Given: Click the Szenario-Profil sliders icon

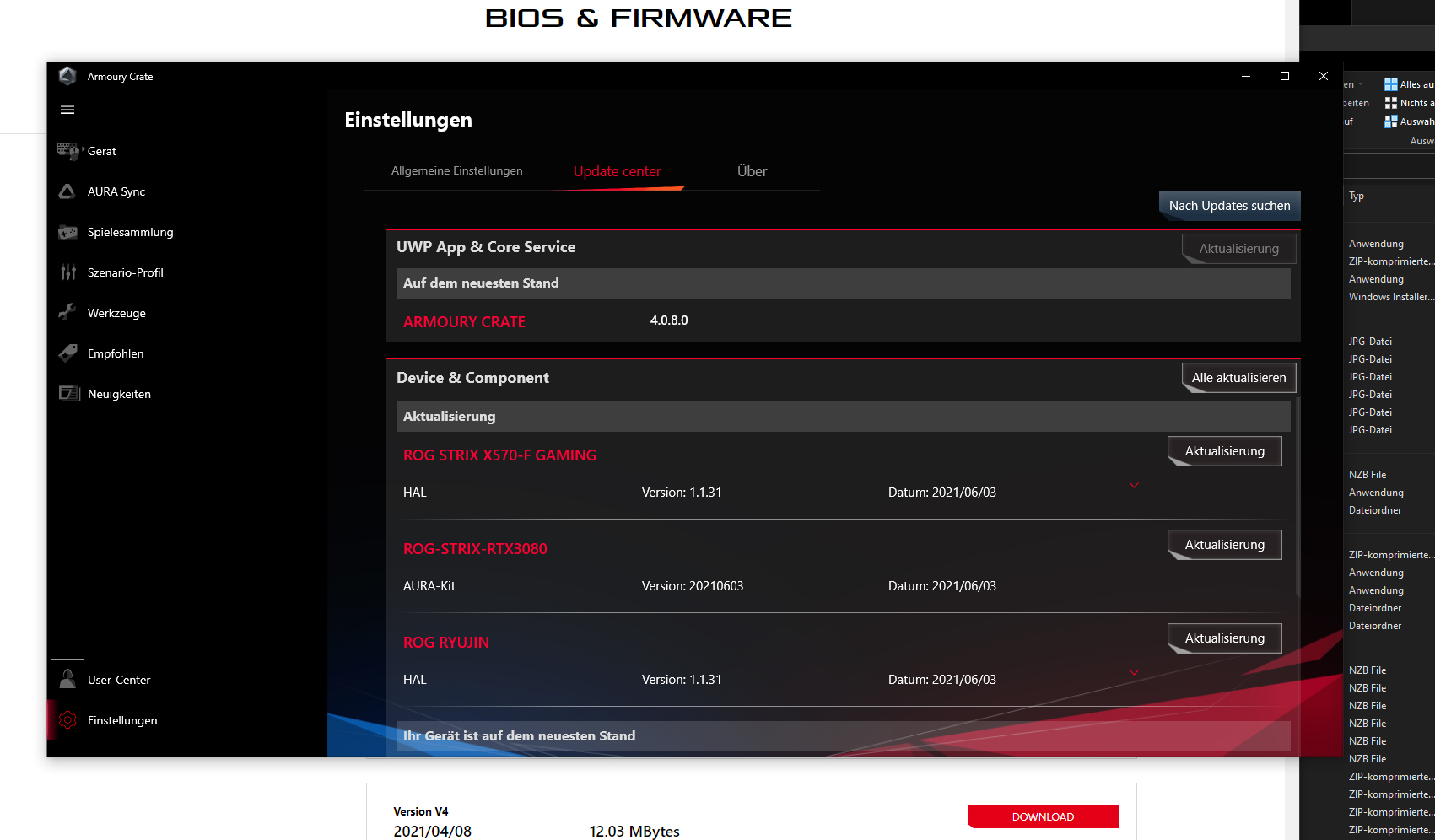Looking at the screenshot, I should (x=67, y=272).
